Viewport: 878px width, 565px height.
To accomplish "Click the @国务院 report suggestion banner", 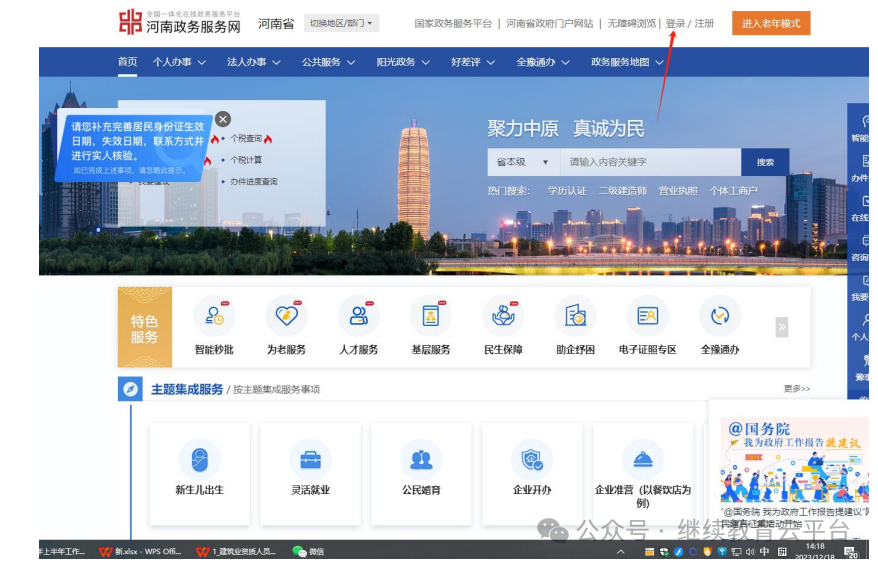I will pyautogui.click(x=795, y=460).
